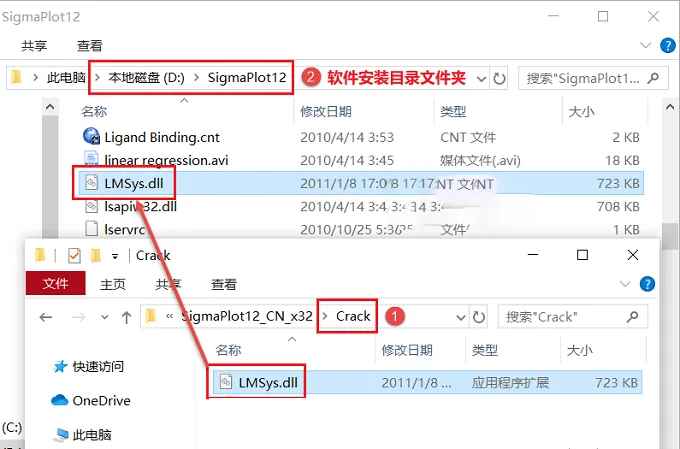680x449 pixels.
Task: Go back in Crack window
Action: point(46,318)
